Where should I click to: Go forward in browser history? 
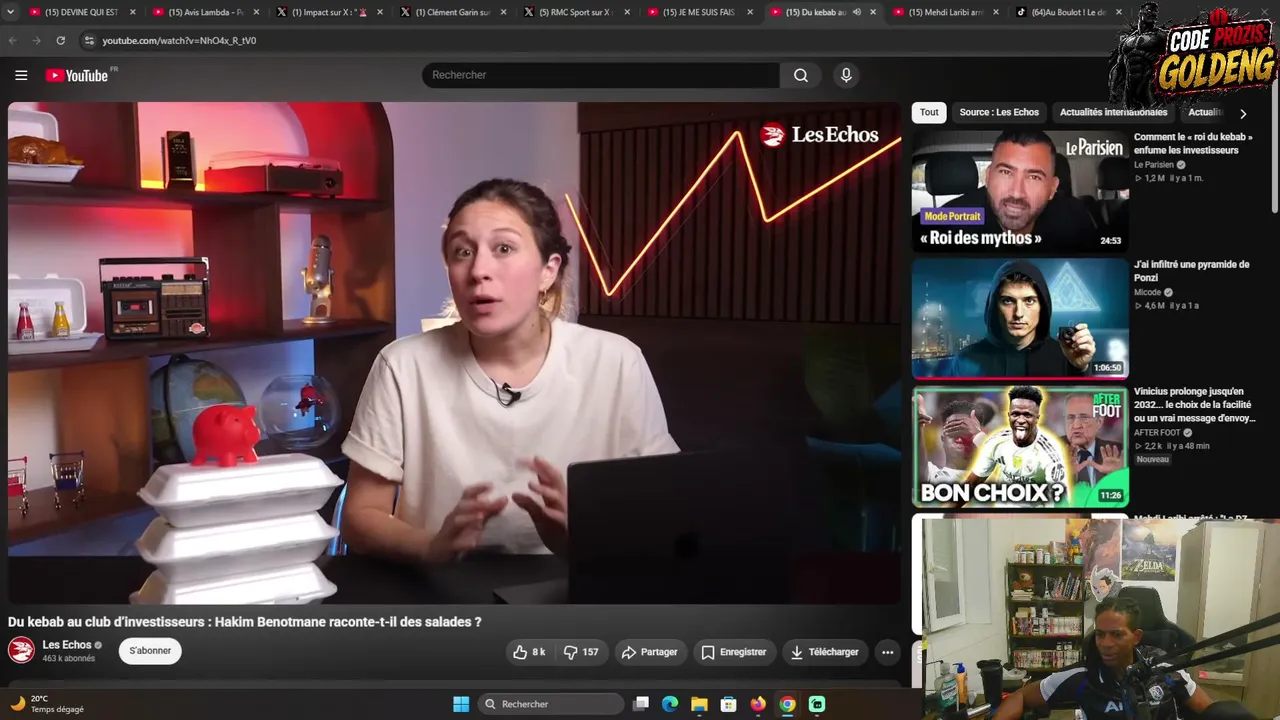click(36, 41)
